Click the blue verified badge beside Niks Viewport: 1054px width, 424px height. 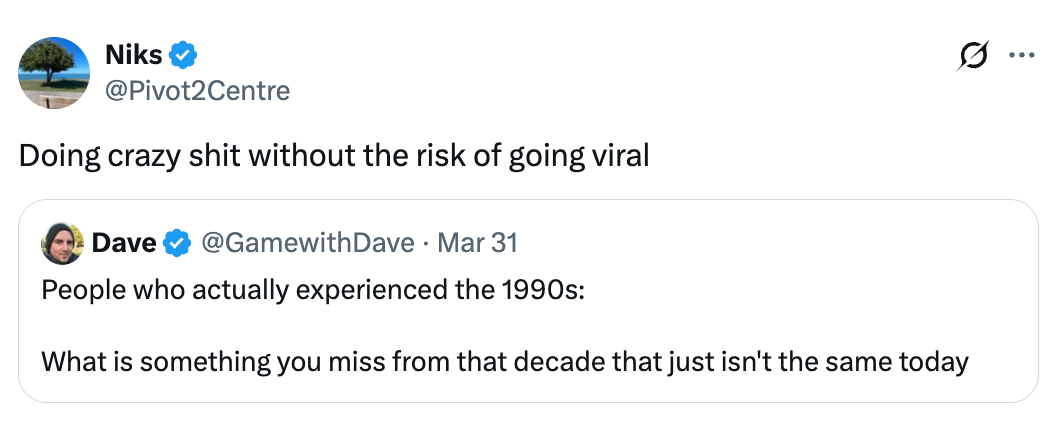pyautogui.click(x=183, y=56)
